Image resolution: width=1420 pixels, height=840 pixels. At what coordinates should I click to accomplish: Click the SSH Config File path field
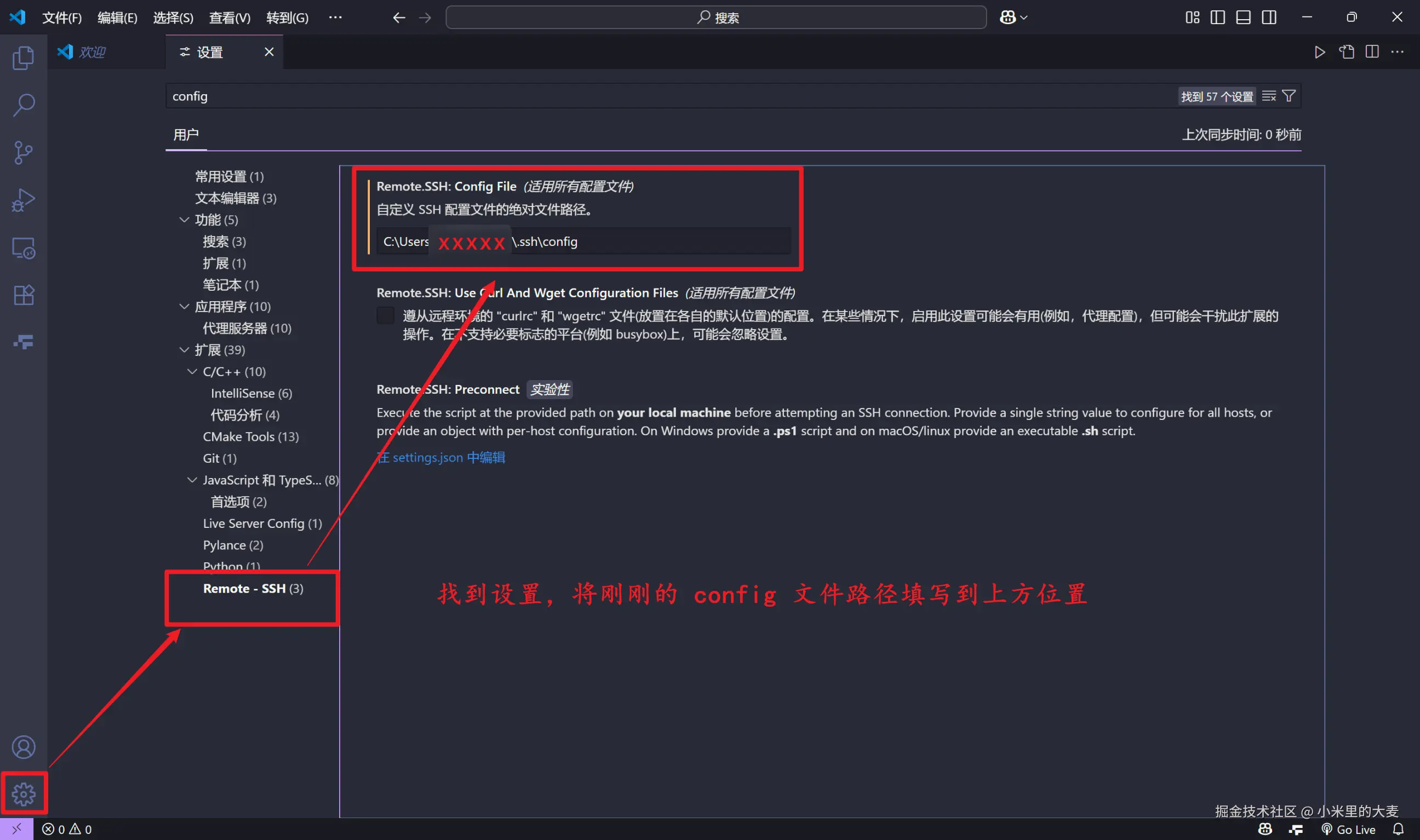pyautogui.click(x=584, y=241)
